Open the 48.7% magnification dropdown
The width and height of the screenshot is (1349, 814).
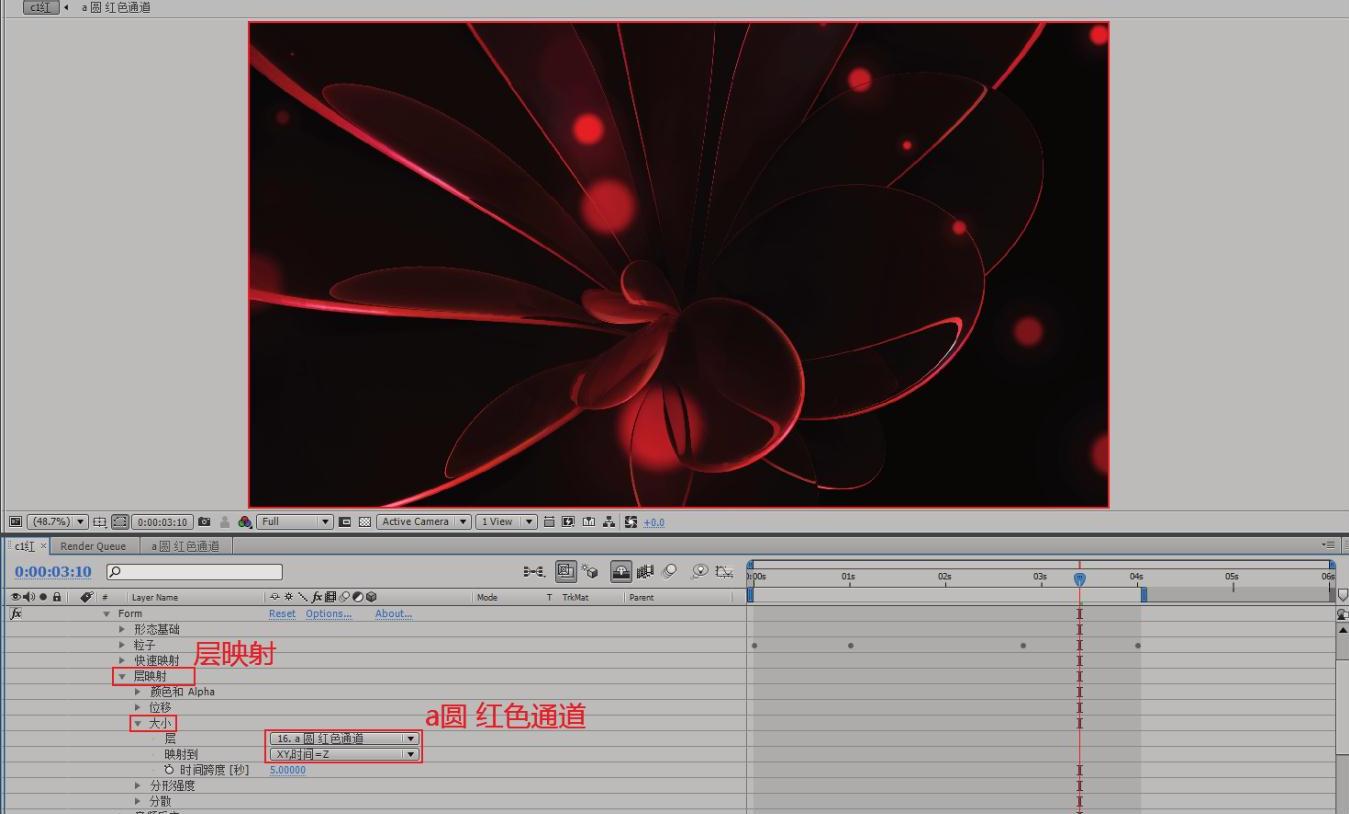click(x=58, y=522)
